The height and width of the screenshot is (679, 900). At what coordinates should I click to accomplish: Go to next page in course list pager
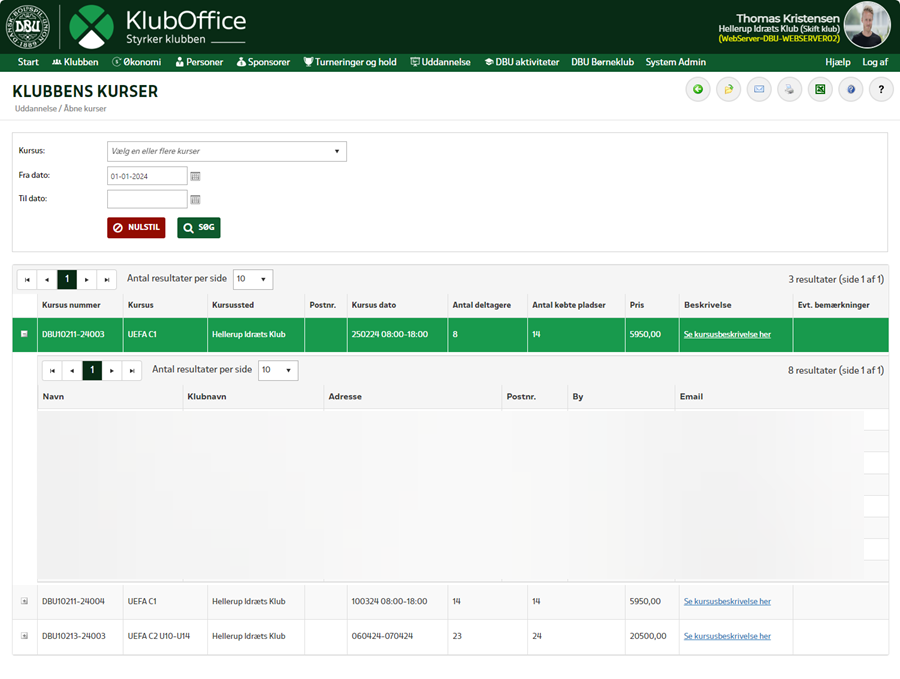coord(87,280)
